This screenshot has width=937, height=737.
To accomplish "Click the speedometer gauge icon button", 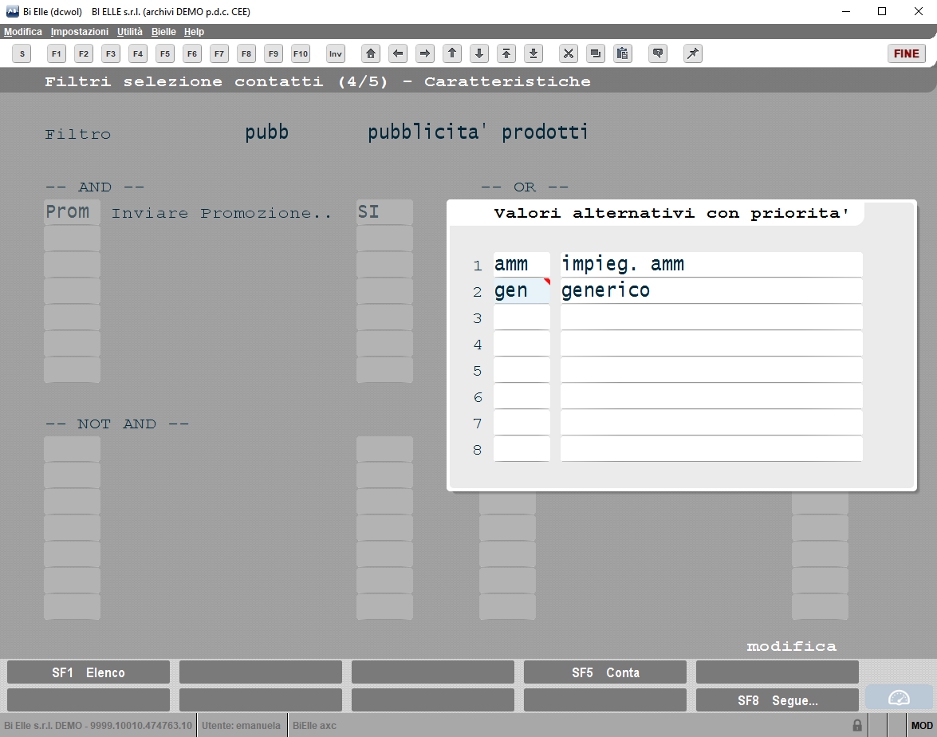I will [899, 698].
